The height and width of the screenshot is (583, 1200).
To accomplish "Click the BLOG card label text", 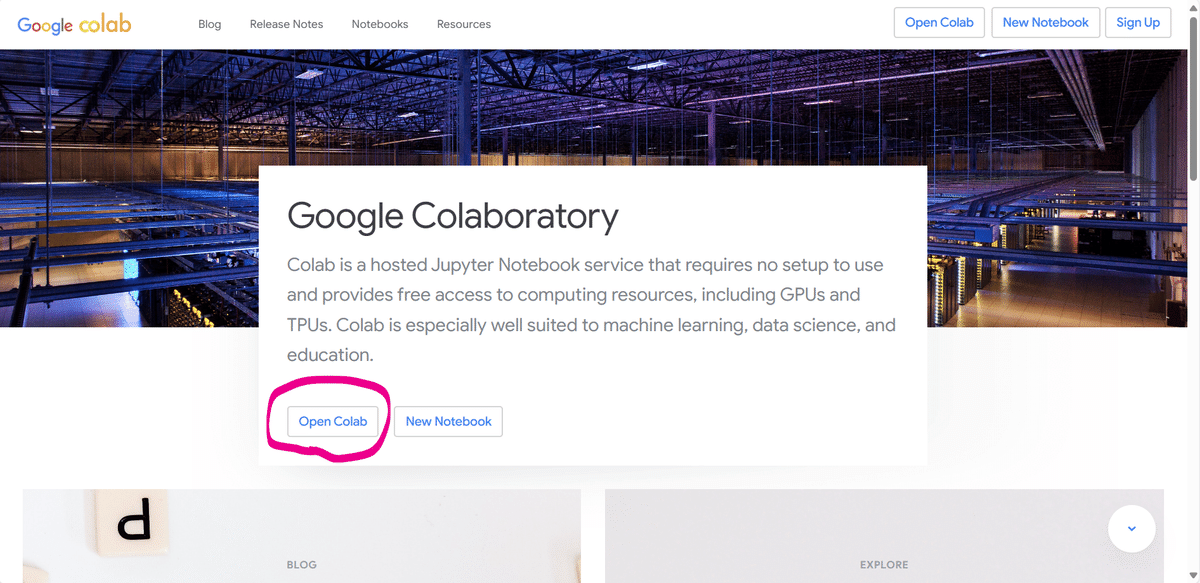I will 301,565.
